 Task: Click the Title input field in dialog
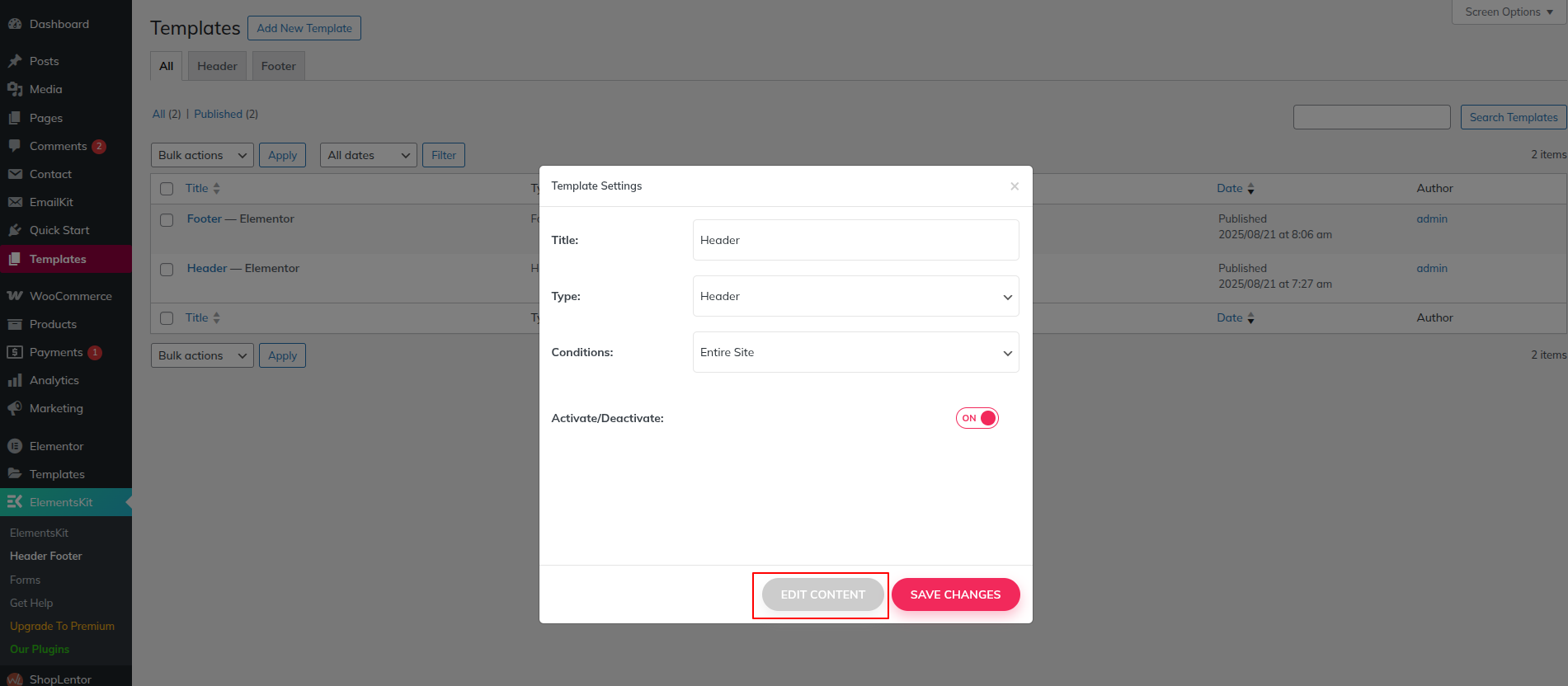pos(855,240)
